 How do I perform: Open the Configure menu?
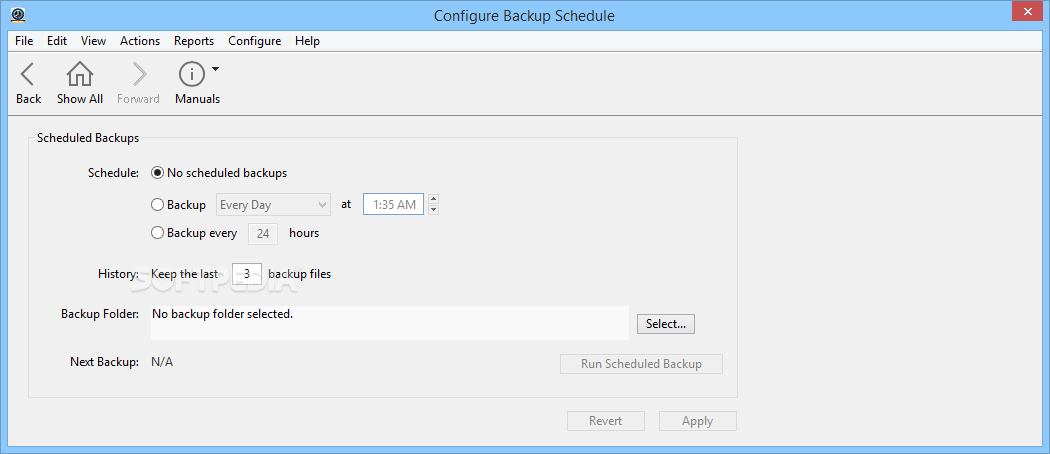(x=254, y=41)
